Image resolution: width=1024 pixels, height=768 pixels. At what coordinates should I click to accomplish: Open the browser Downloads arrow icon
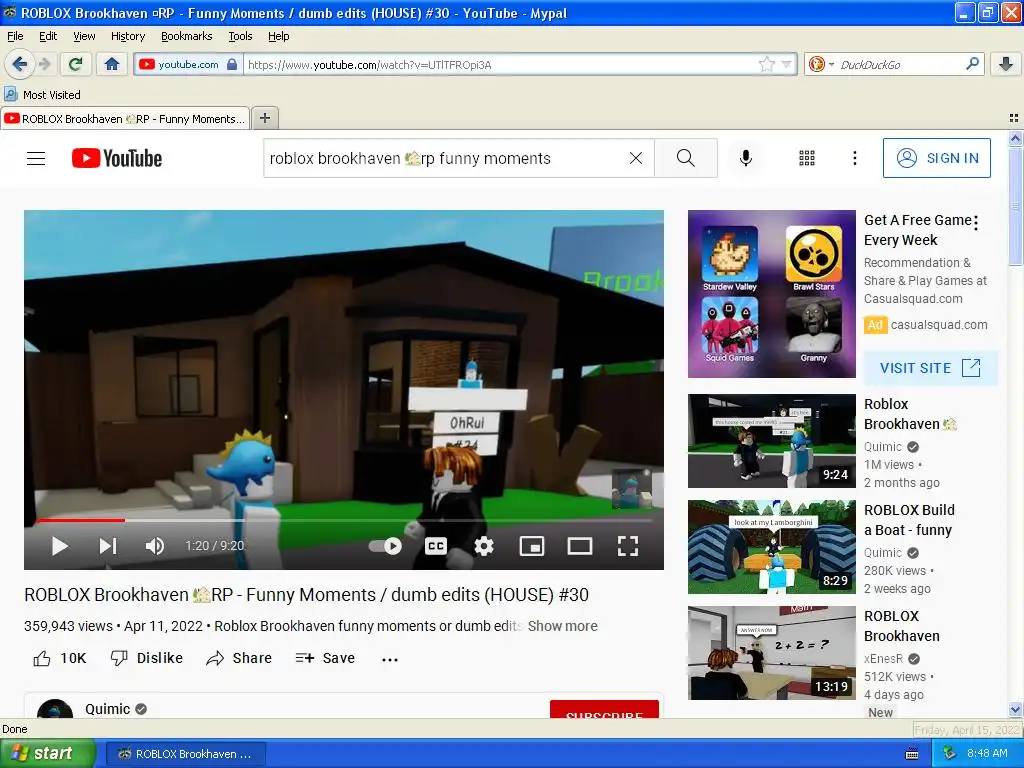(x=1006, y=64)
